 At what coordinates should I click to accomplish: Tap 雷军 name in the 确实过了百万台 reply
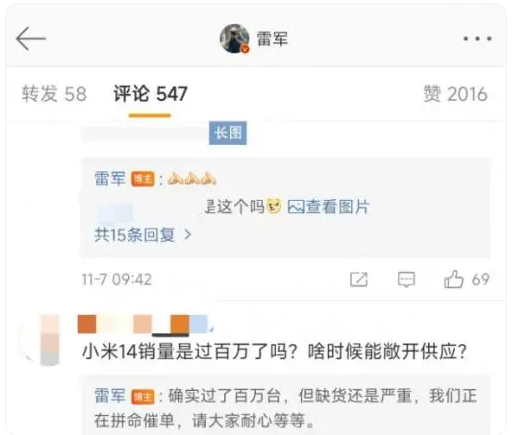110,396
